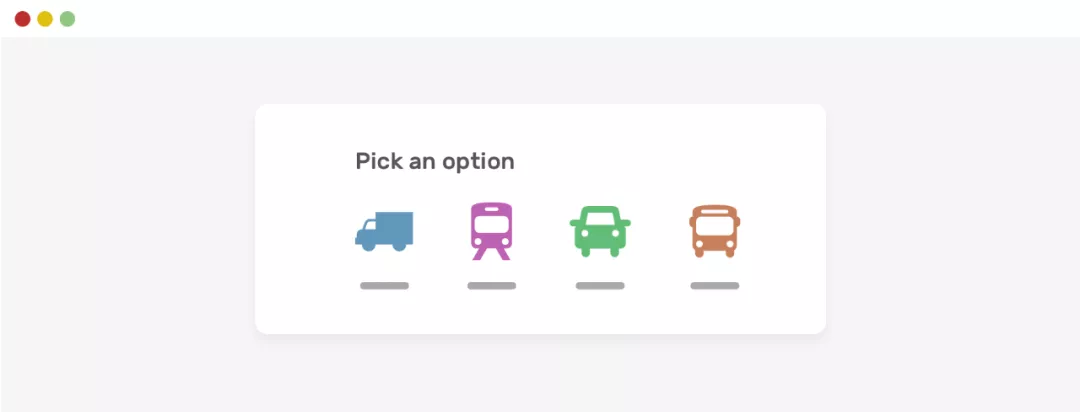Viewport: 1080px width, 412px height.
Task: Select the blue truck option
Action: [x=384, y=231]
